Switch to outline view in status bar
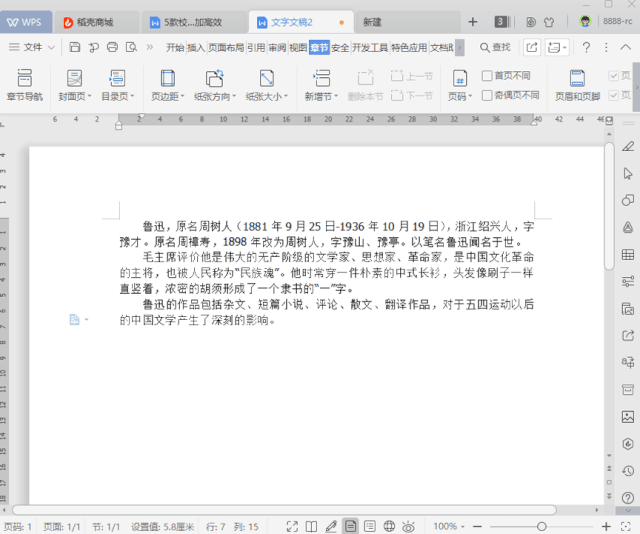 370,527
